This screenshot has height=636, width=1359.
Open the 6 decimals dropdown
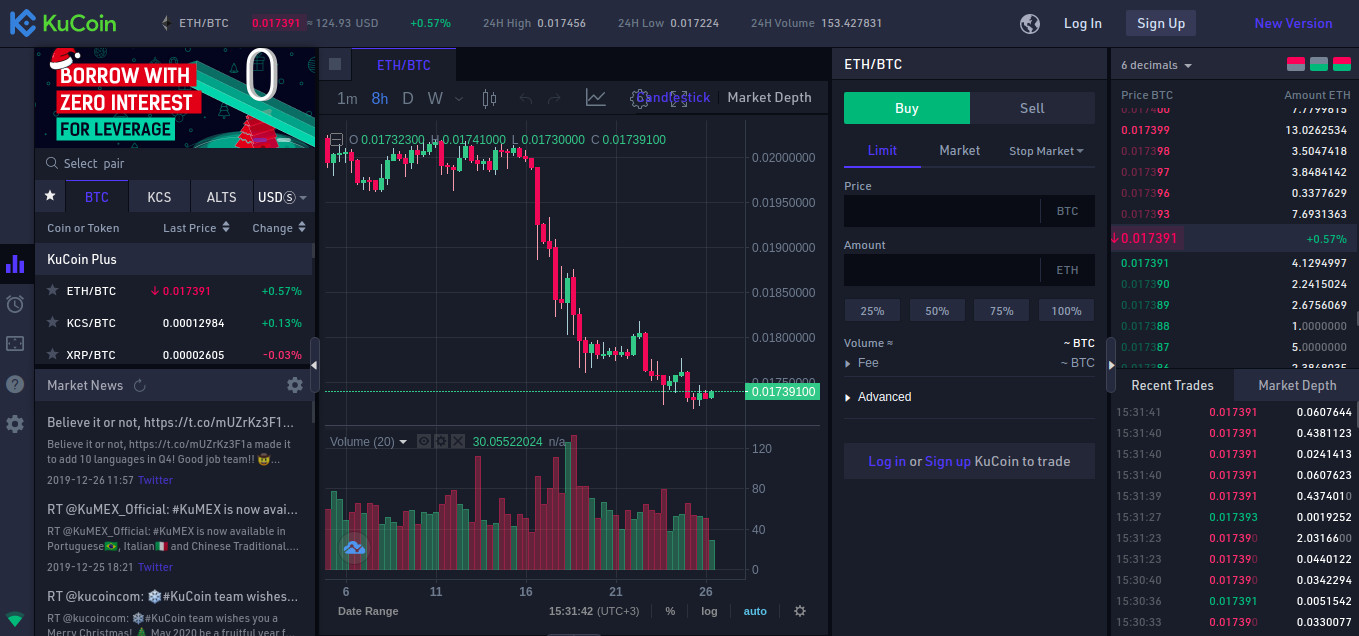point(1157,65)
